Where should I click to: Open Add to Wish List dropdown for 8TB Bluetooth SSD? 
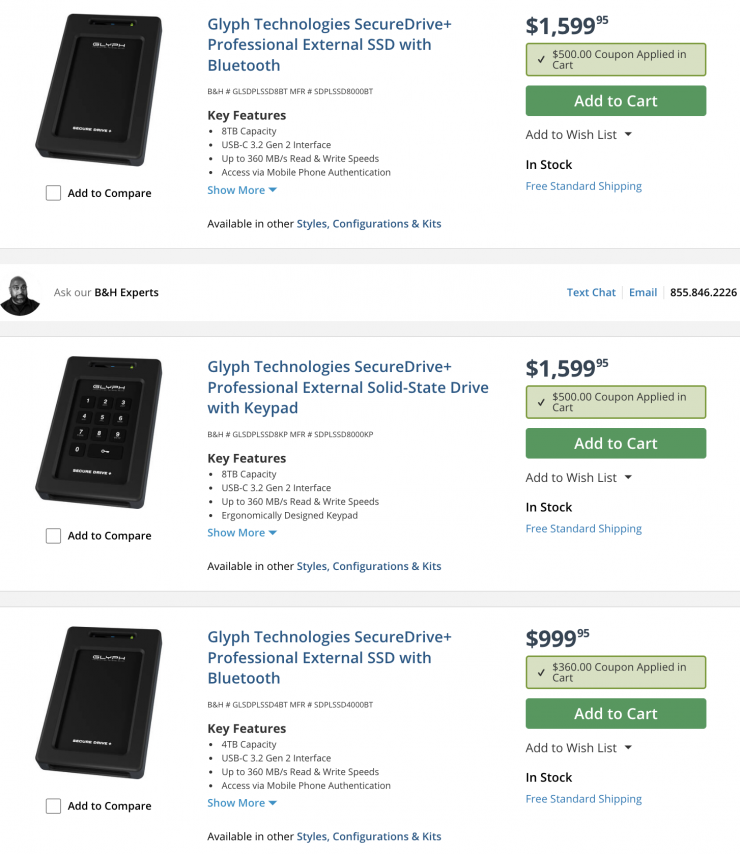coord(579,135)
